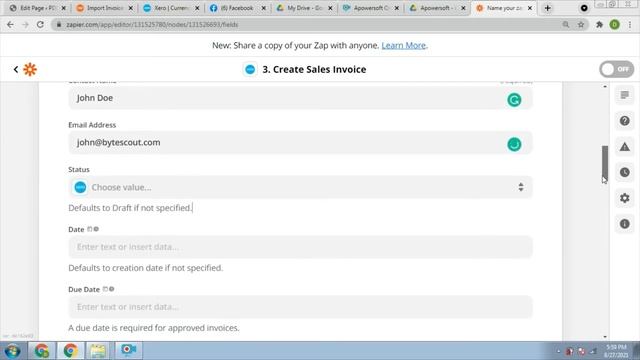Click the Date field info icon
640x360 pixels.
(x=96, y=229)
